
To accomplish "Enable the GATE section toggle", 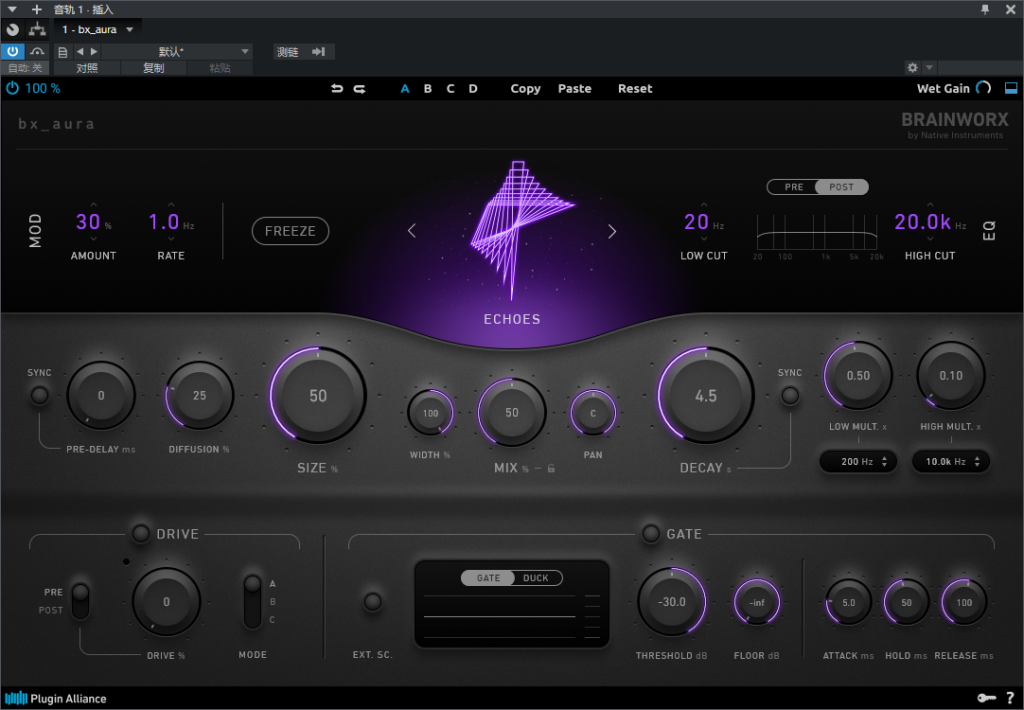I will coord(650,534).
